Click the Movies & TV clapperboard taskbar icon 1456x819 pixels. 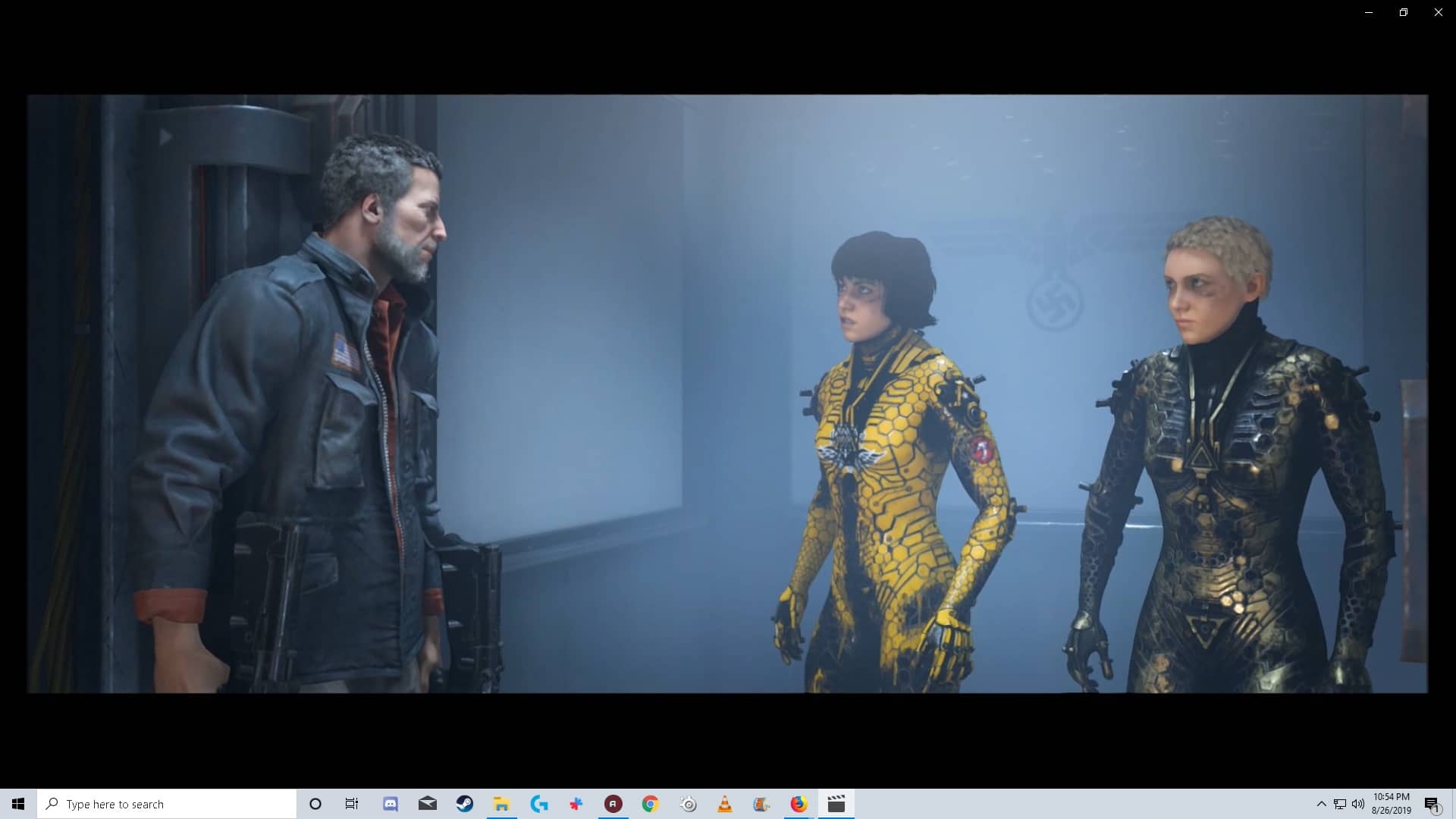836,804
